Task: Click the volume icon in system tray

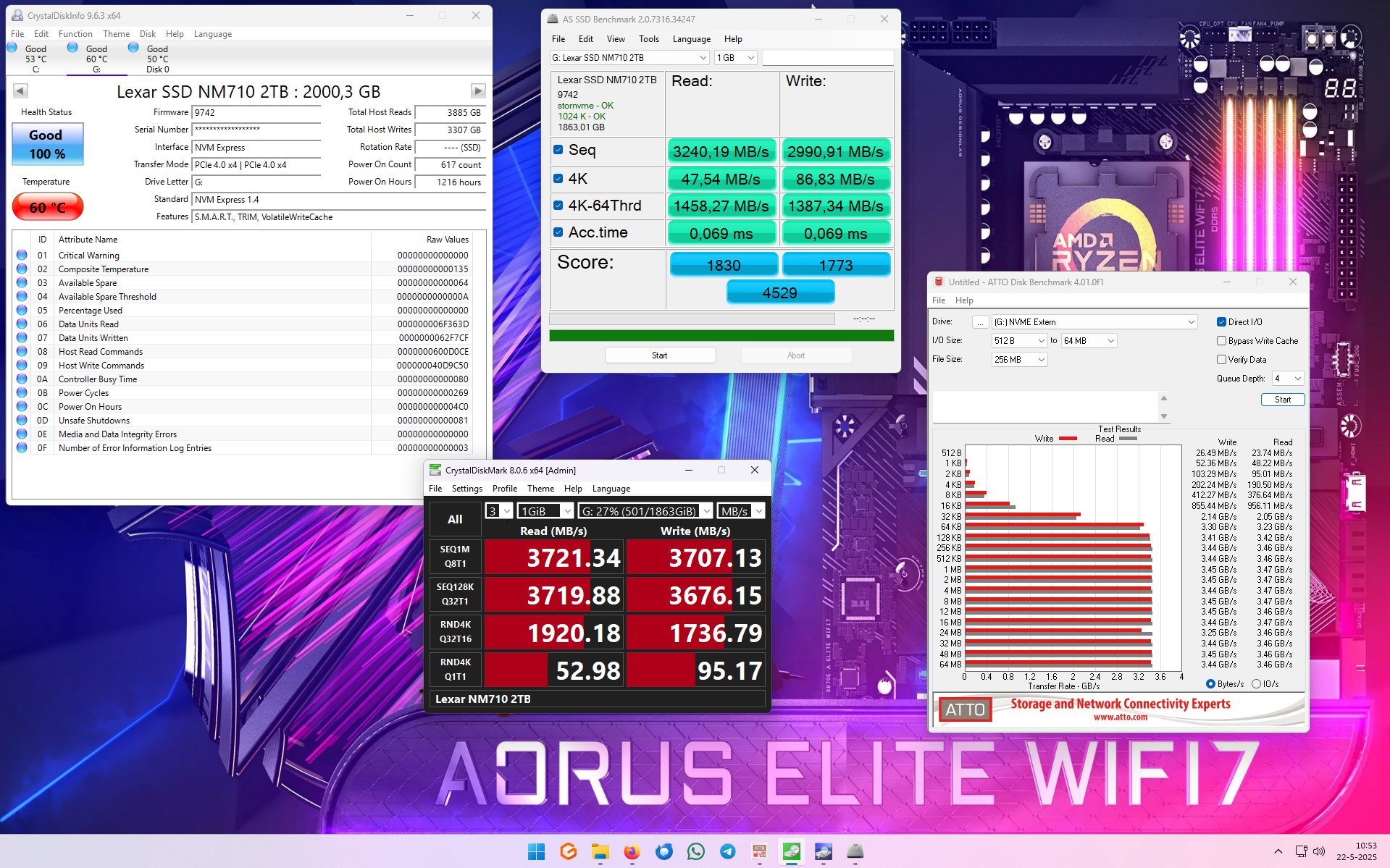Action: [1319, 851]
